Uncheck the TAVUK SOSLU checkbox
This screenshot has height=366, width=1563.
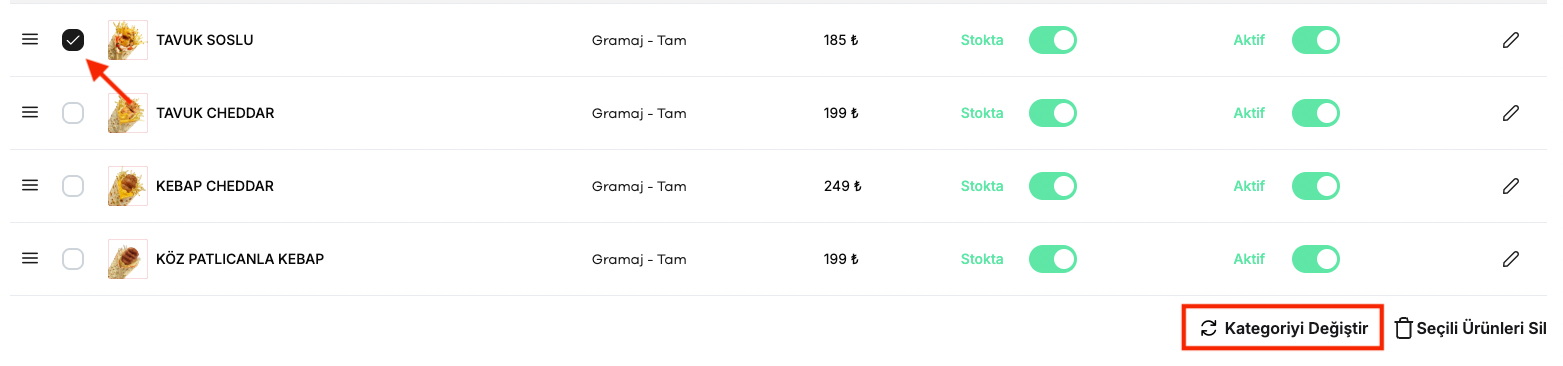tap(73, 40)
